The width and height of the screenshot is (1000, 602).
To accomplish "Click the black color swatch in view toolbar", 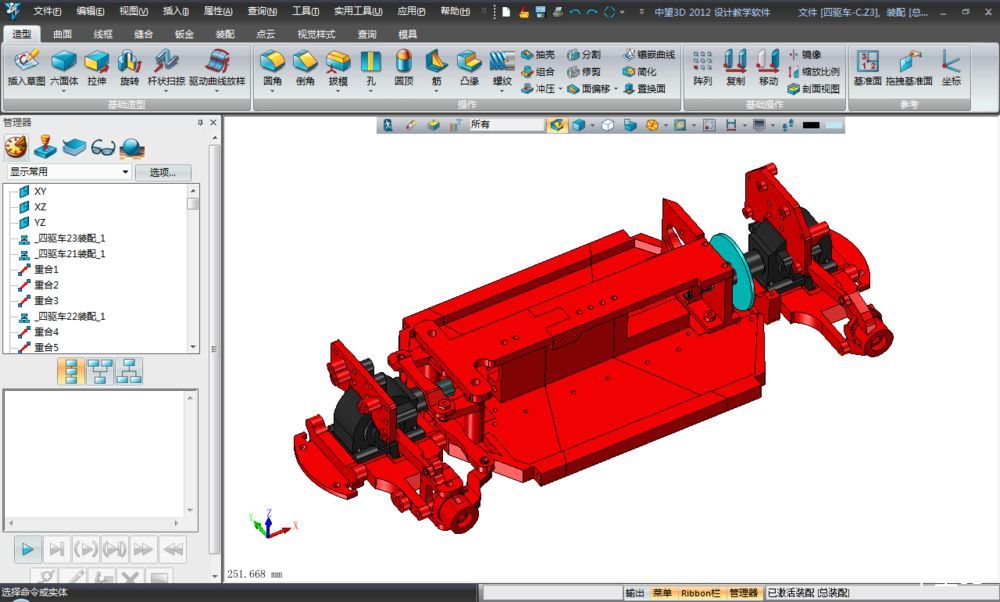I will tap(812, 126).
